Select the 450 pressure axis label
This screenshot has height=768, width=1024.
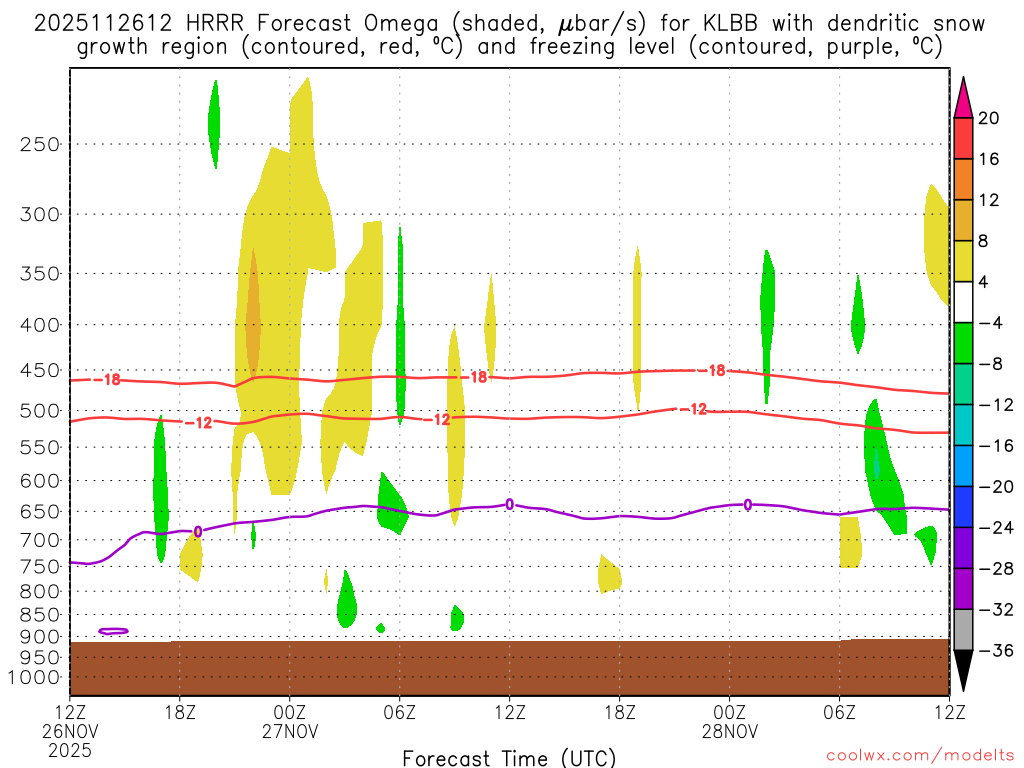pos(40,370)
